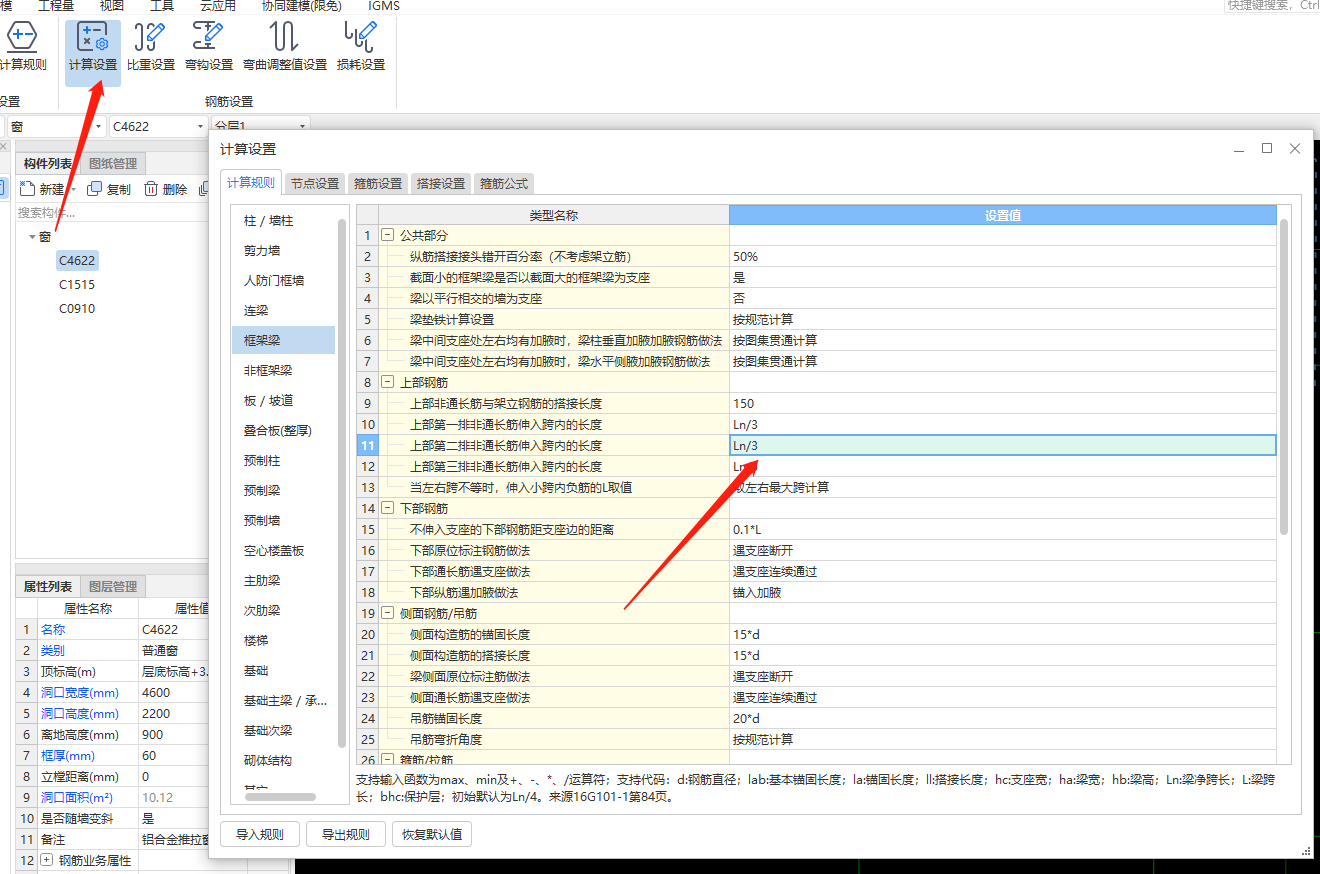The width and height of the screenshot is (1320, 874).
Task: Click the category list horizontal scrollbar
Action: click(279, 797)
